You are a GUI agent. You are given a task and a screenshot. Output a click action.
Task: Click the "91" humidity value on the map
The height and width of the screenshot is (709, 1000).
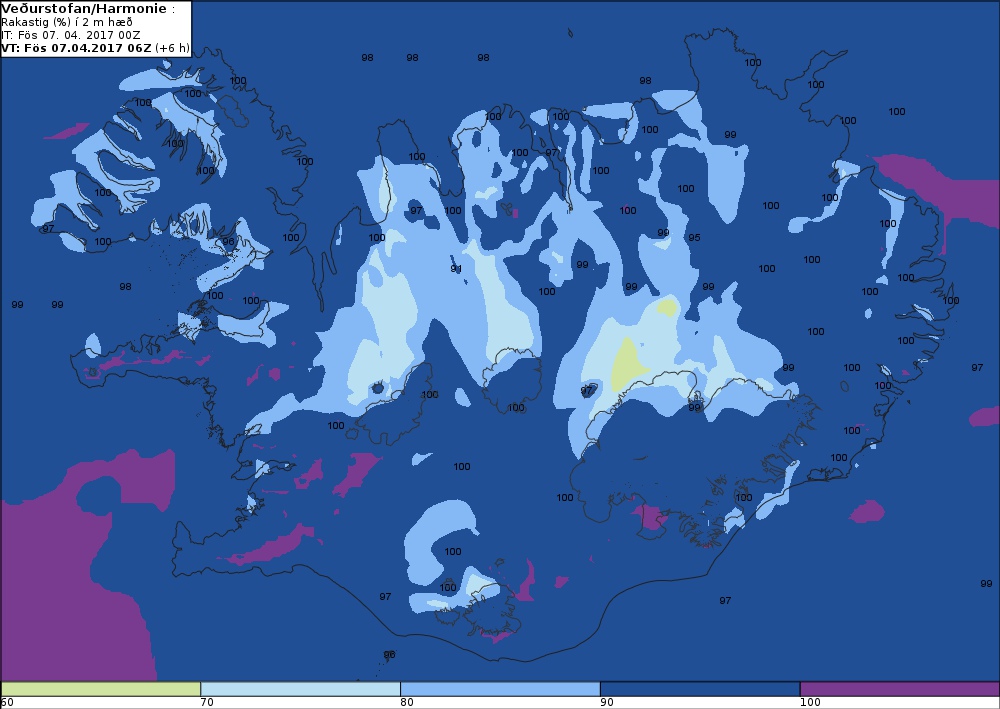pyautogui.click(x=456, y=269)
